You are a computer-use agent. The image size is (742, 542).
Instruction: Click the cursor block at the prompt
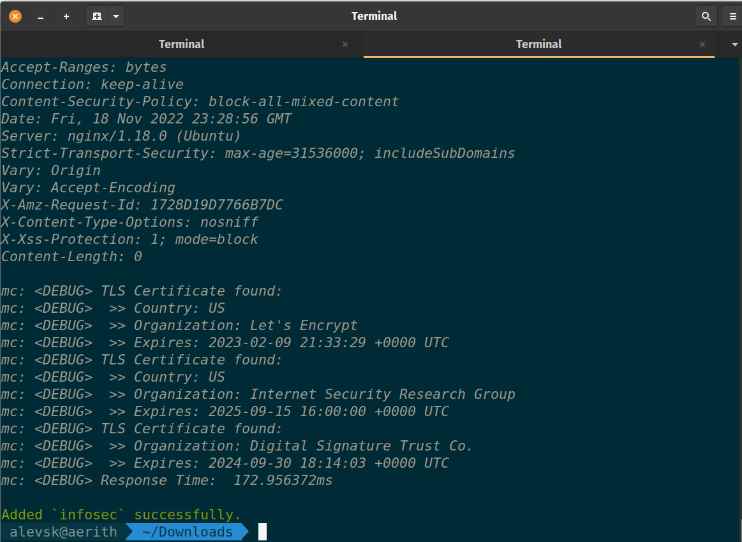click(263, 532)
